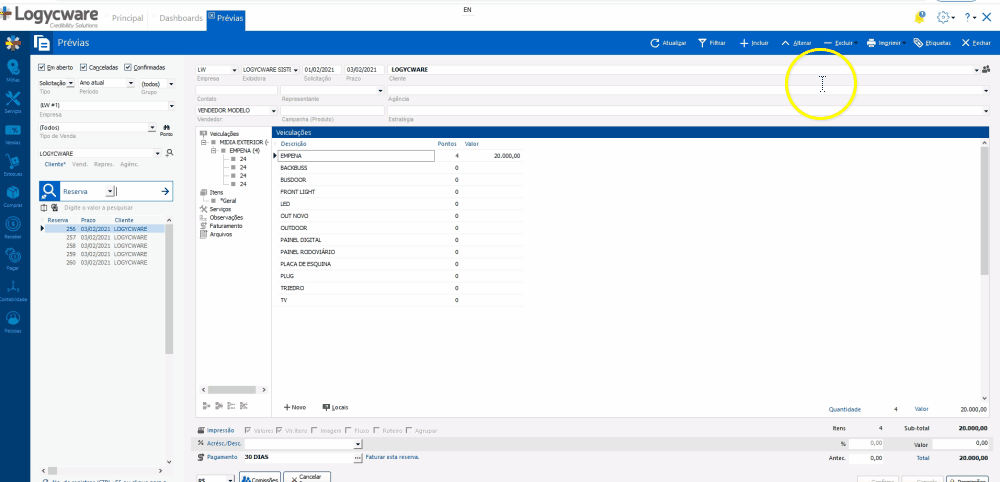Open the Mídias module in sidebar
The height and width of the screenshot is (482, 1000).
click(13, 69)
